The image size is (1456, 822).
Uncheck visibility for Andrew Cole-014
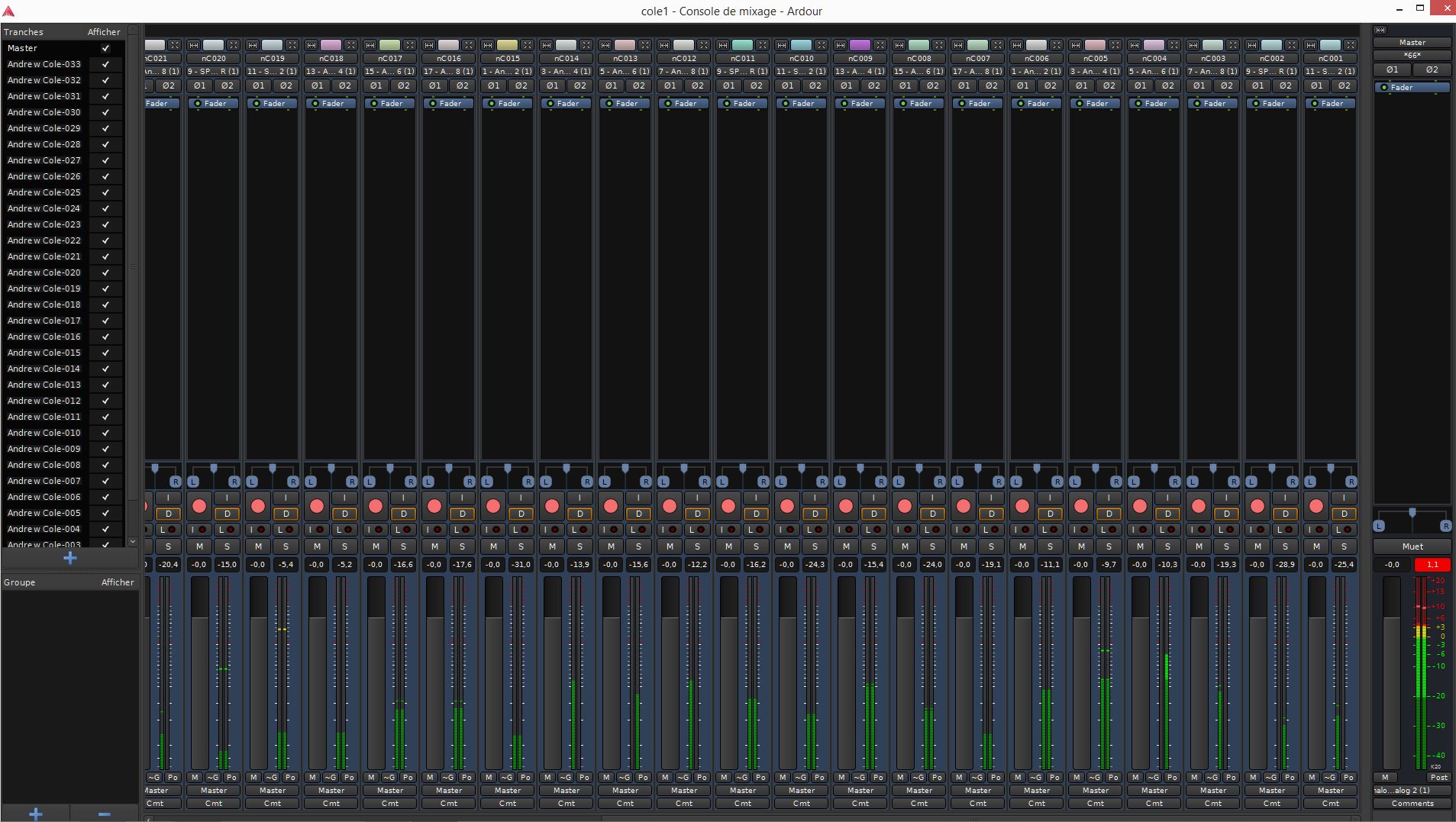(106, 369)
